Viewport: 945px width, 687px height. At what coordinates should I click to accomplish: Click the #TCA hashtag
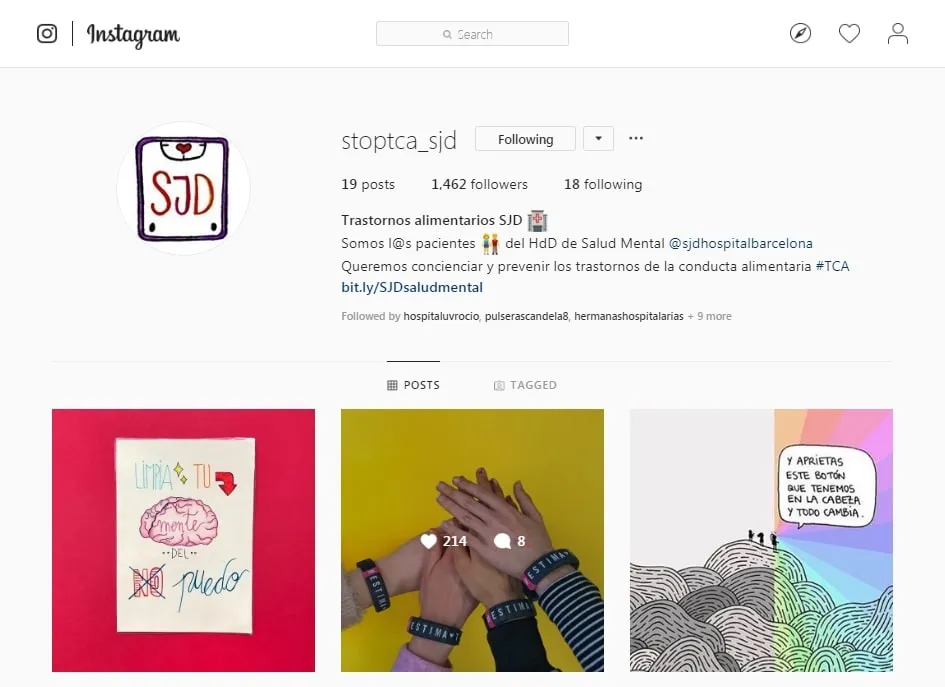pyautogui.click(x=832, y=266)
